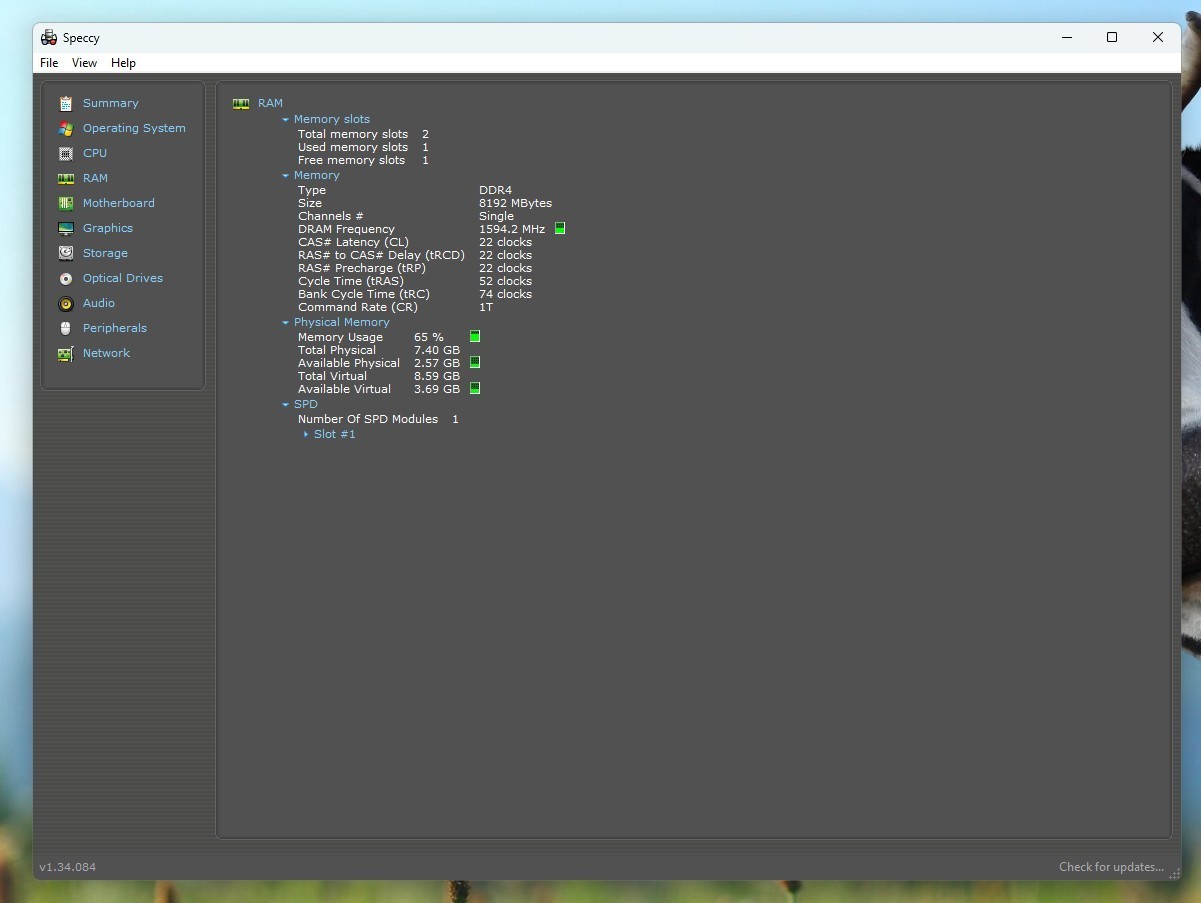1201x903 pixels.
Task: Collapse the Memory slots section
Action: click(285, 119)
